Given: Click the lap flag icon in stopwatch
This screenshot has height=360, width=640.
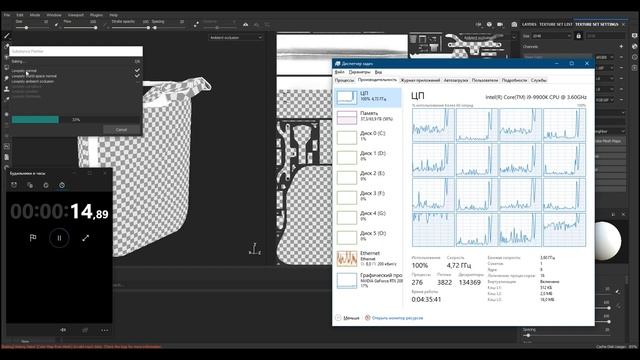Looking at the screenshot, I should 33,238.
